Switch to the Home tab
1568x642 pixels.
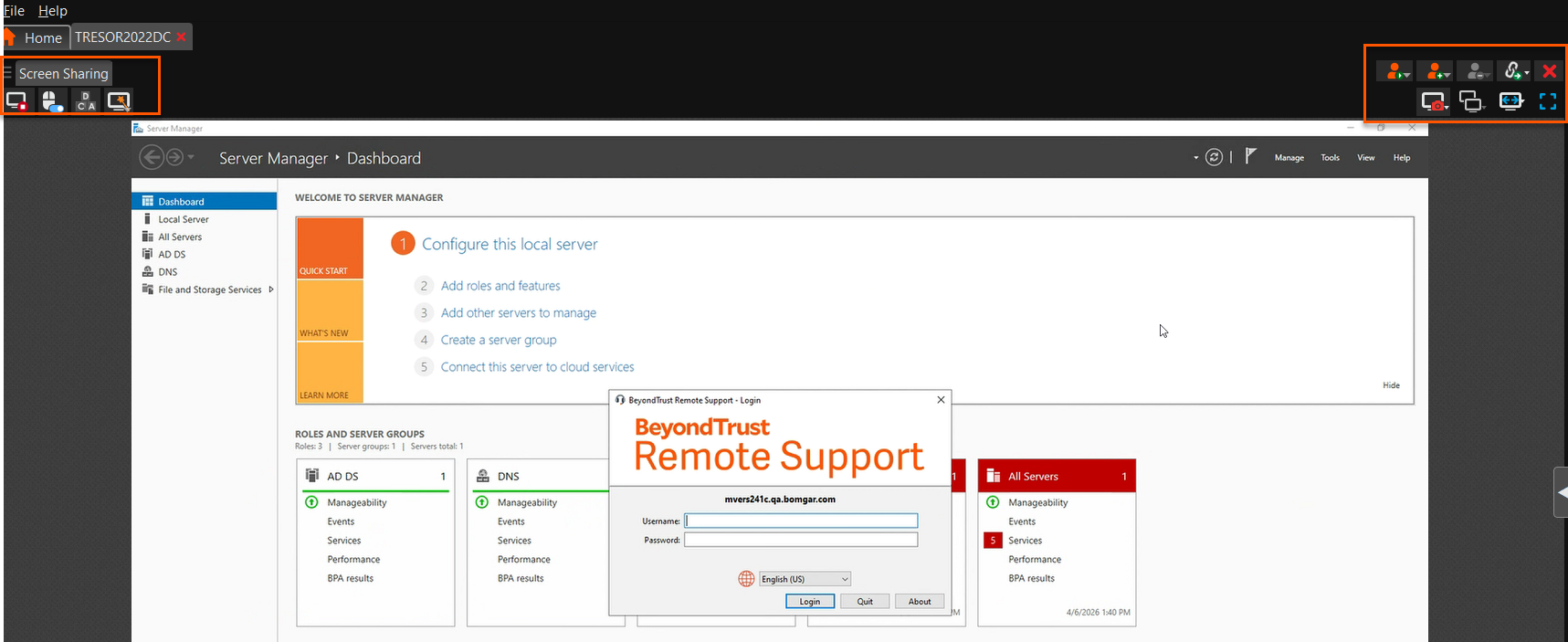(36, 37)
